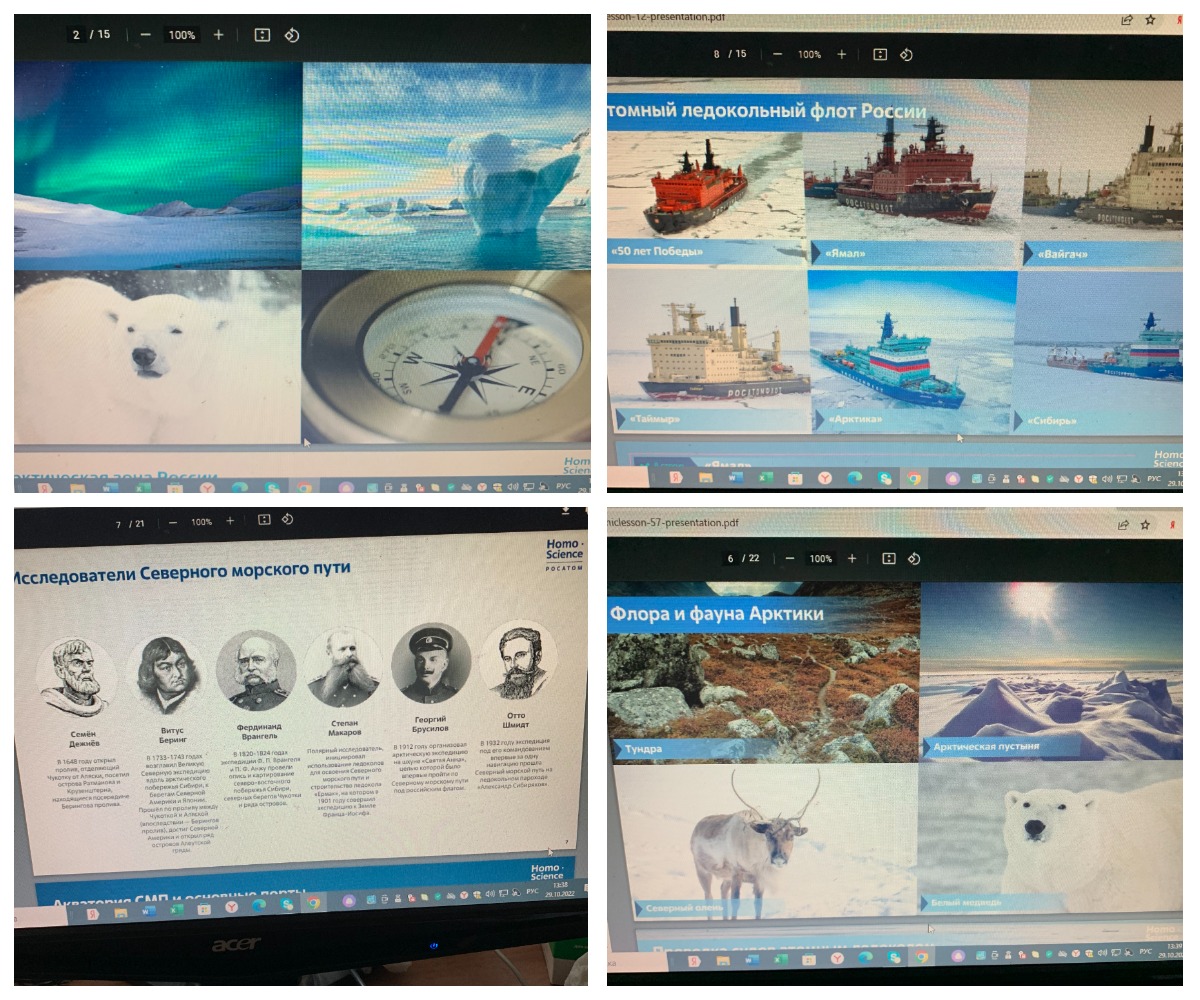1200x1000 pixels.
Task: Click the page number field showing 2 of 15
Action: (77, 35)
